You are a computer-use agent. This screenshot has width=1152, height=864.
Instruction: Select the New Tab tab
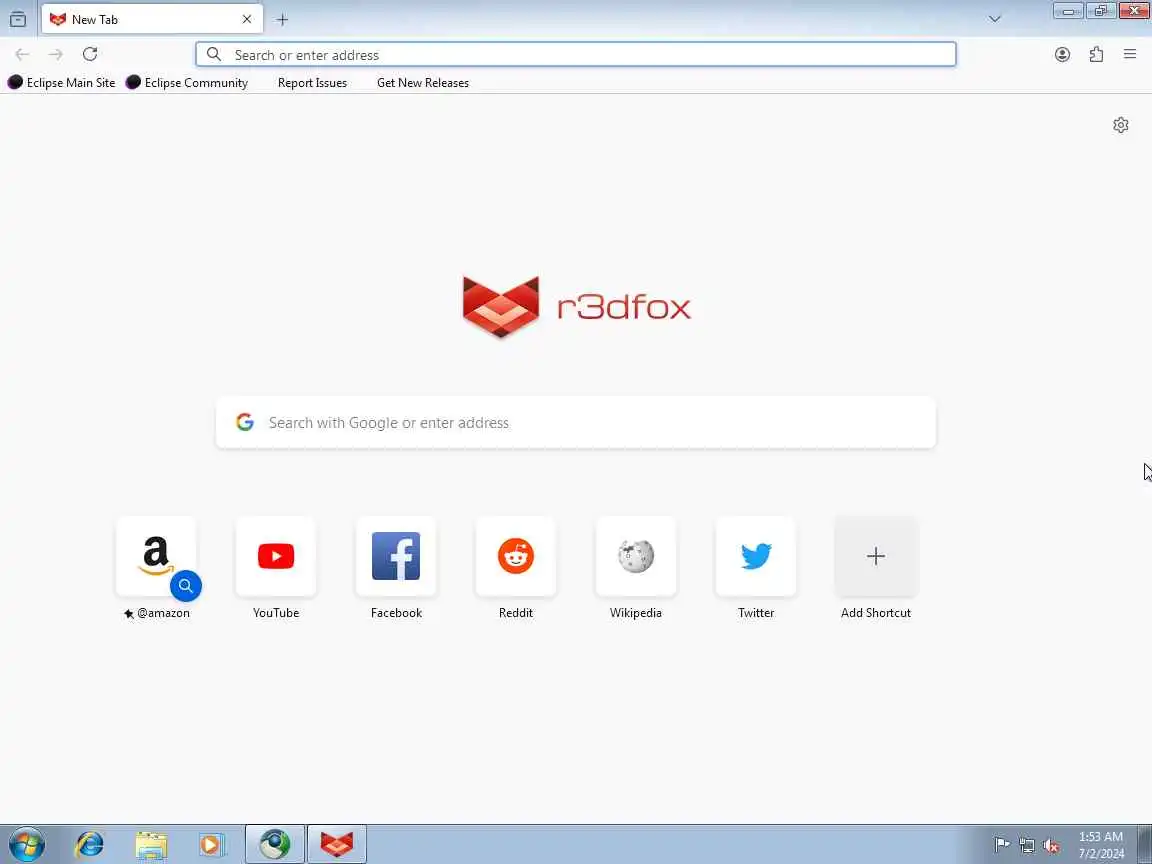(x=152, y=19)
